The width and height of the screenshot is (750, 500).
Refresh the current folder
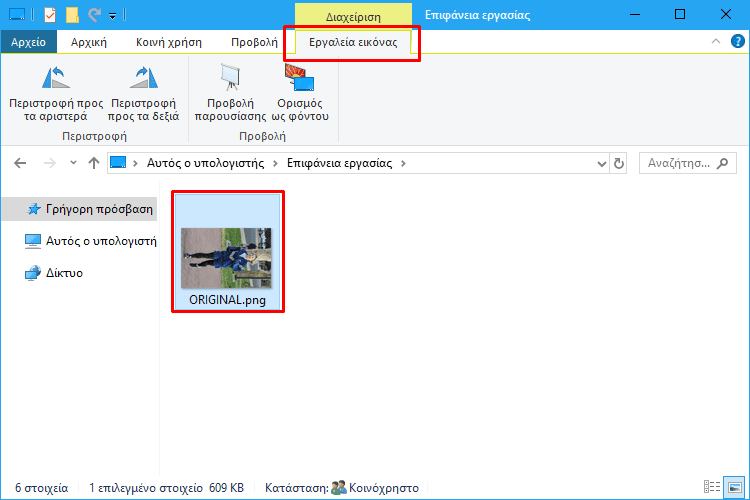[x=618, y=164]
